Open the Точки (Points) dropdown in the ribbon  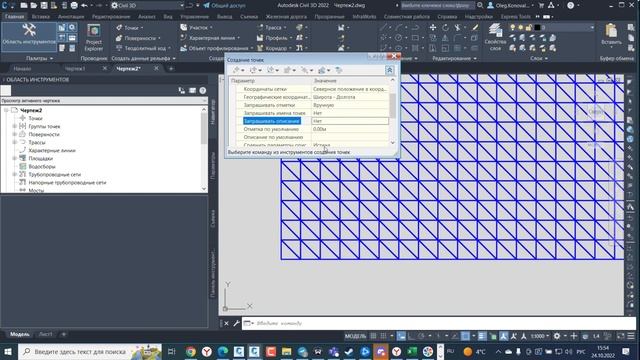pos(130,28)
